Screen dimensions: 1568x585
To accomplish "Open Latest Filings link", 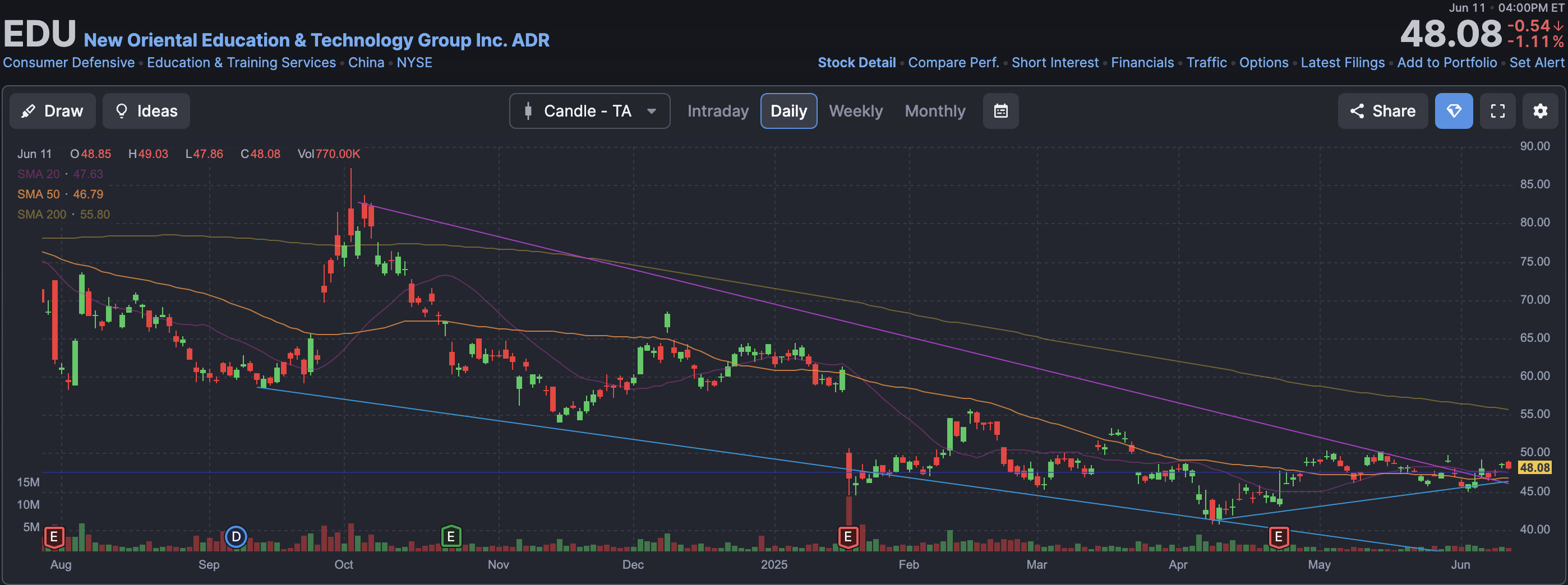I will click(1342, 63).
